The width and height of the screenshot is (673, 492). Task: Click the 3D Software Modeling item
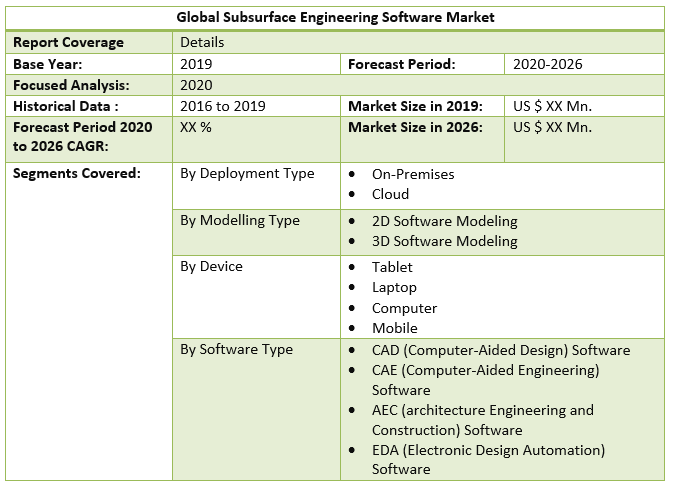(444, 241)
